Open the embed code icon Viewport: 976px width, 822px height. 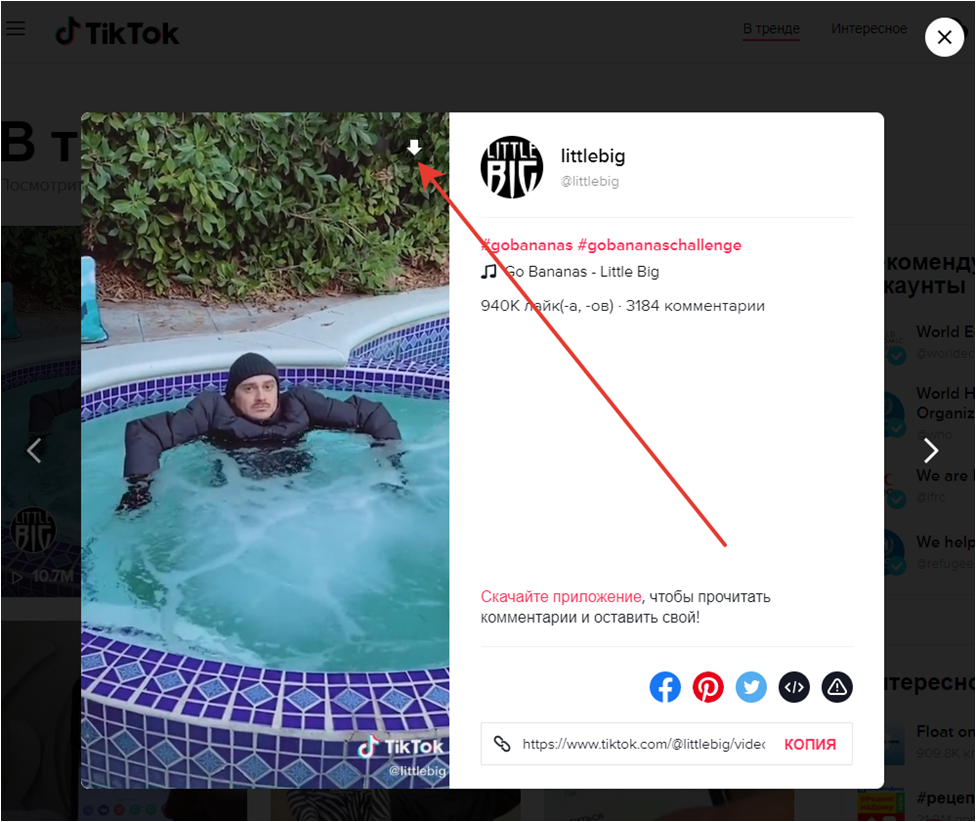pyautogui.click(x=794, y=687)
